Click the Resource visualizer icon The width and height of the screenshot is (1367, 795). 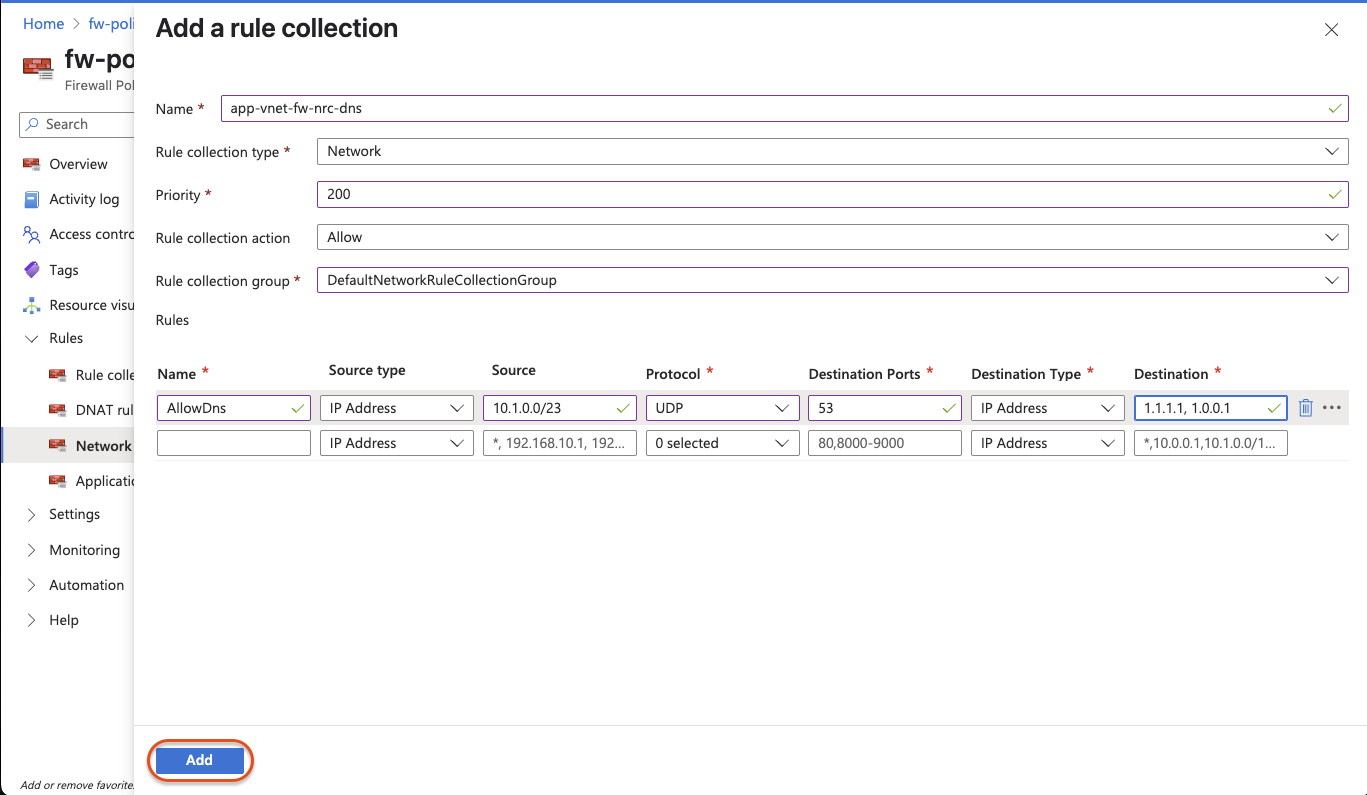(x=32, y=305)
